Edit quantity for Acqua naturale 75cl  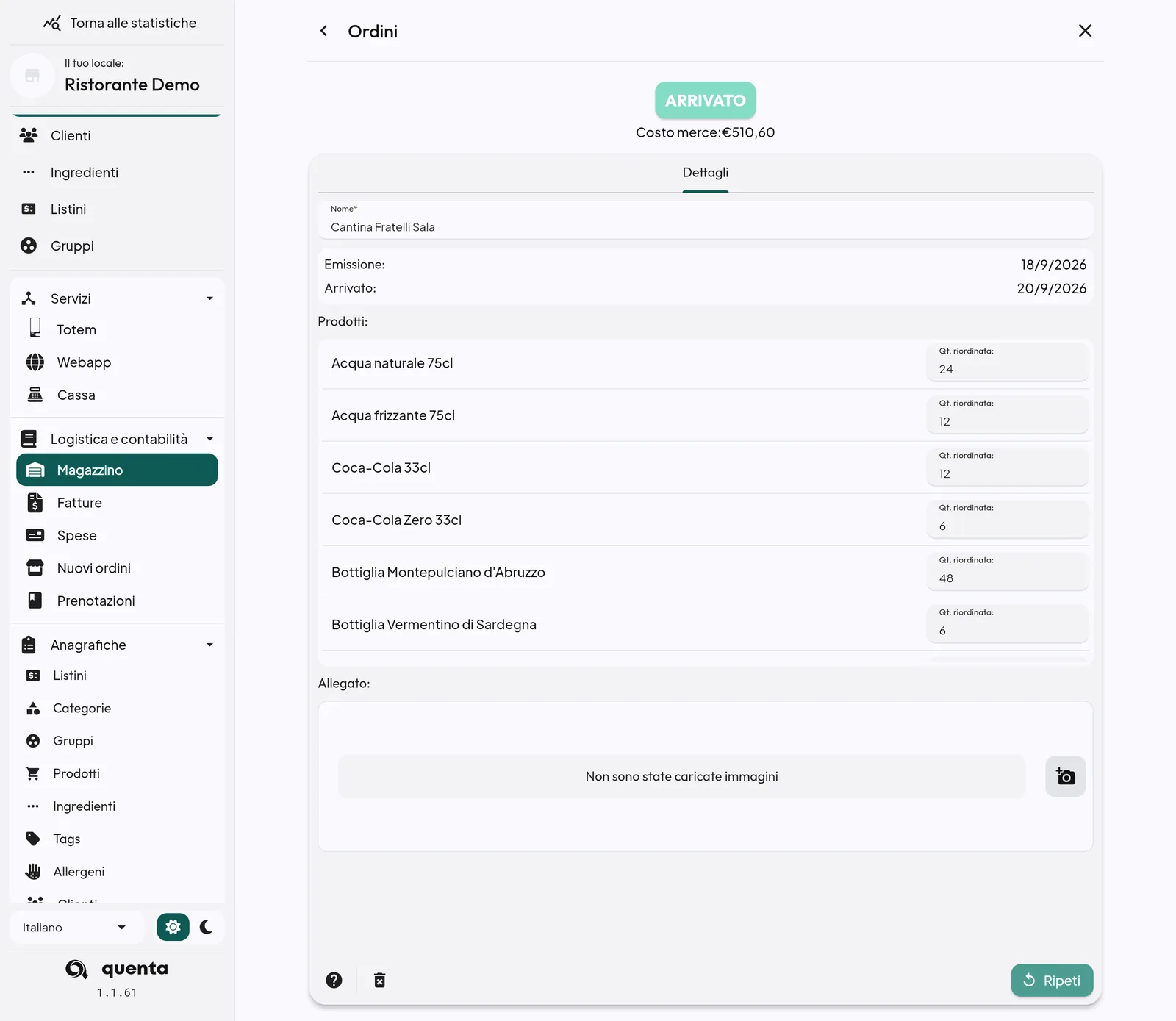coord(1007,362)
